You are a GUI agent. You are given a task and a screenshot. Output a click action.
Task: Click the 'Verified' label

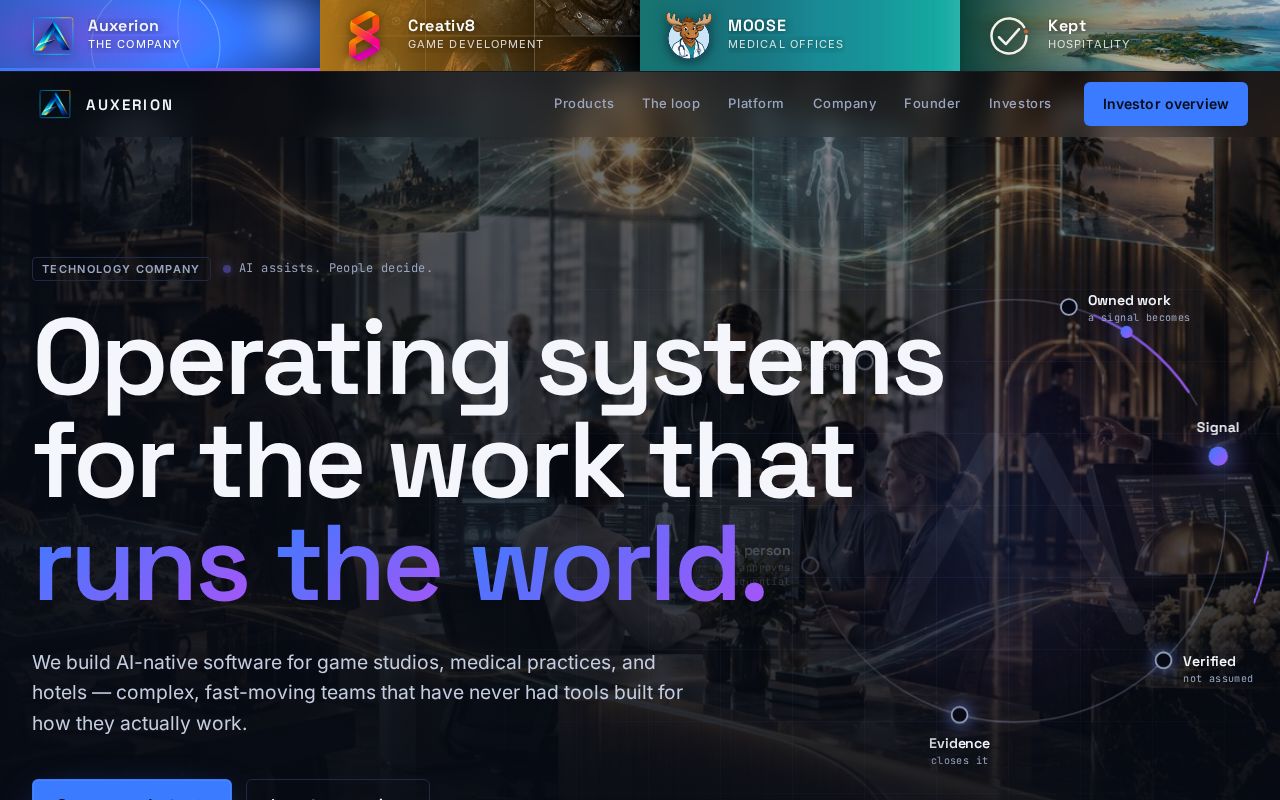tap(1209, 661)
